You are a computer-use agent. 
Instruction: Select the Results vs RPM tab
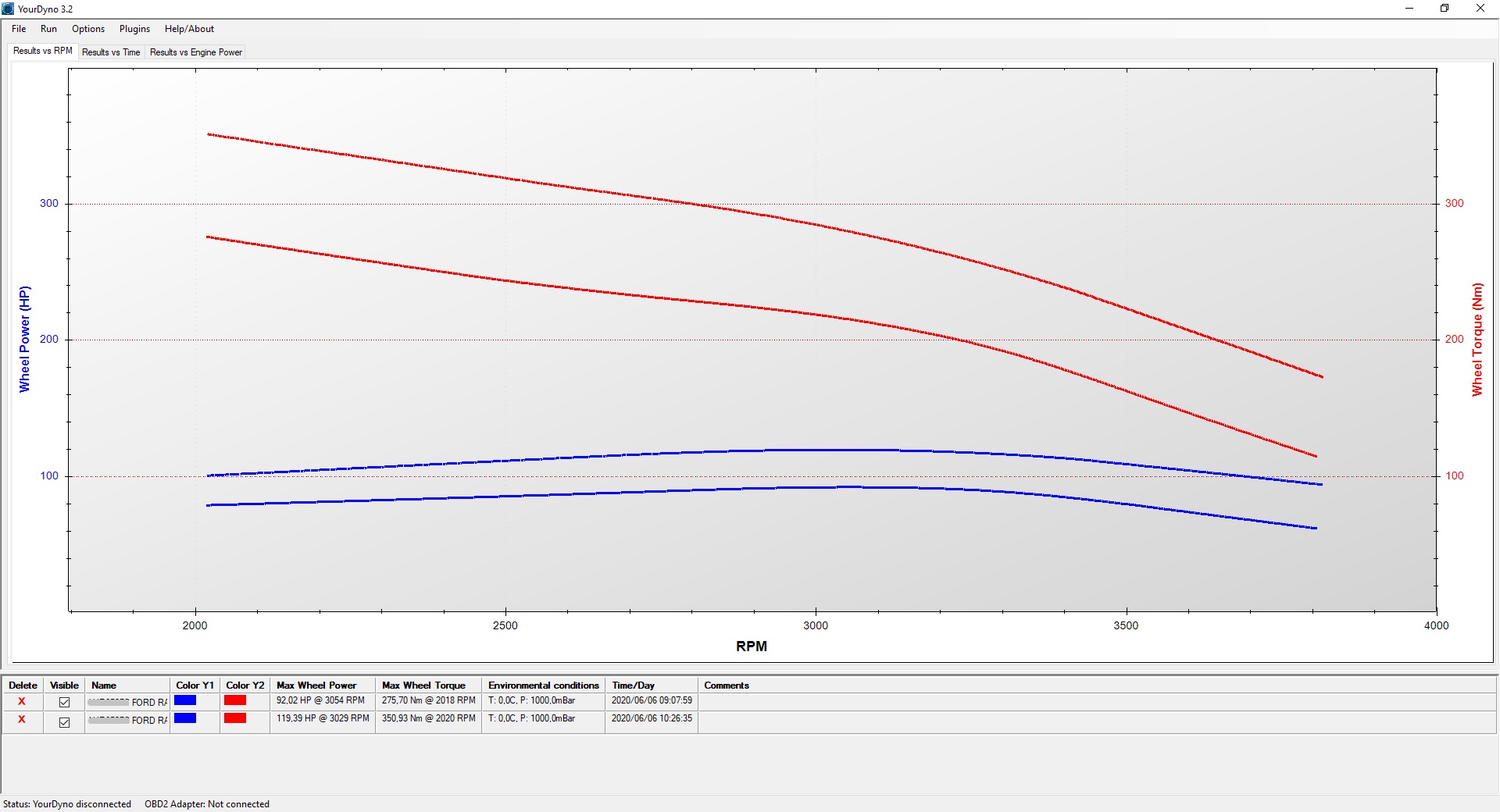(x=43, y=51)
